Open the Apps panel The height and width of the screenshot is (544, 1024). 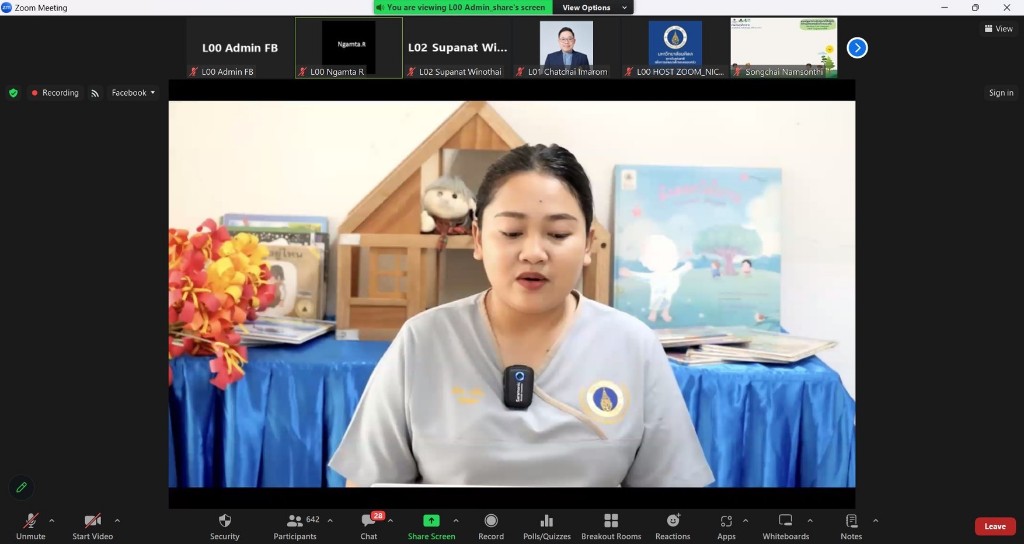[x=726, y=526]
